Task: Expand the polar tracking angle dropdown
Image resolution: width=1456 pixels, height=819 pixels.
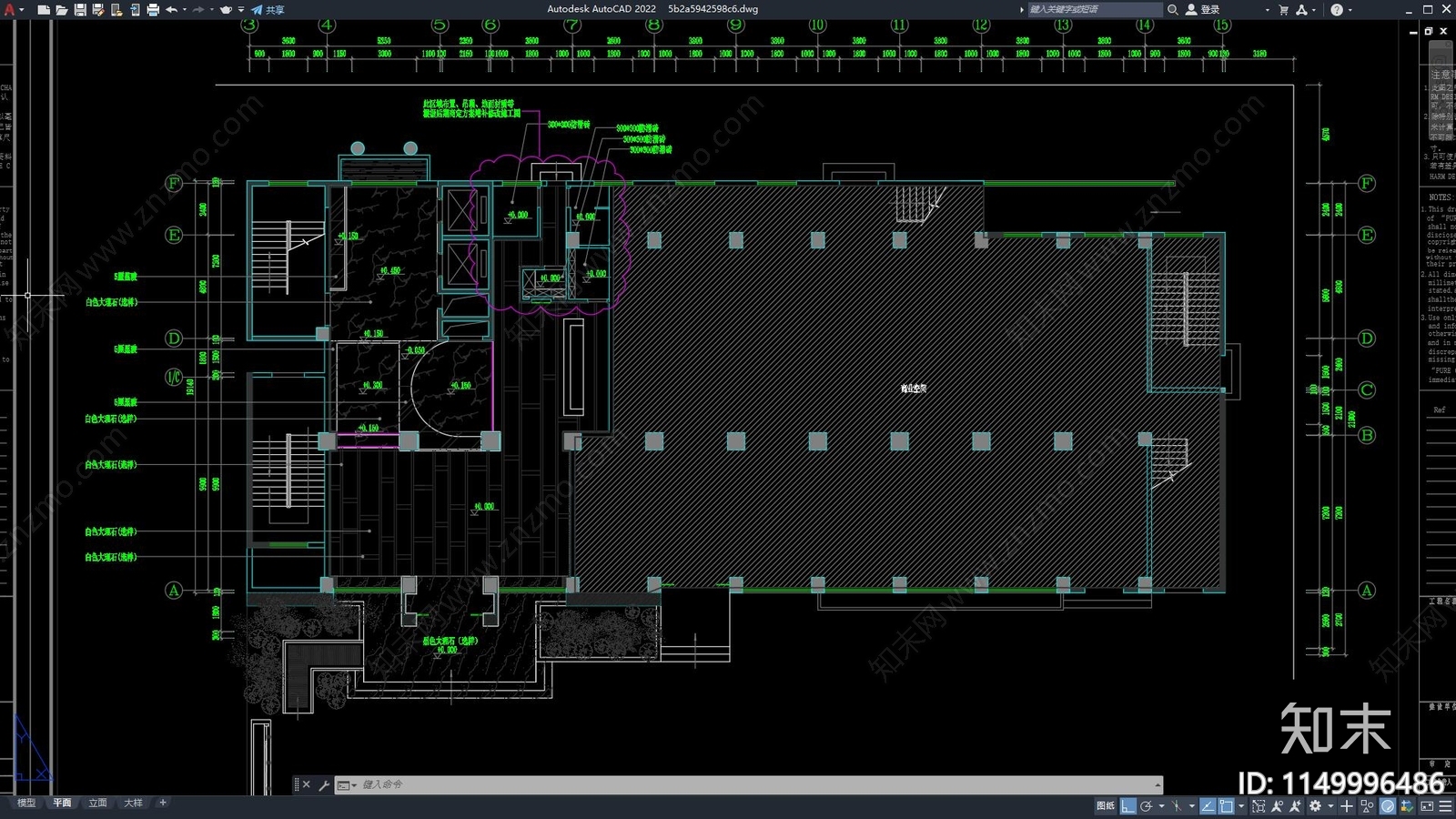Action: click(x=1161, y=806)
